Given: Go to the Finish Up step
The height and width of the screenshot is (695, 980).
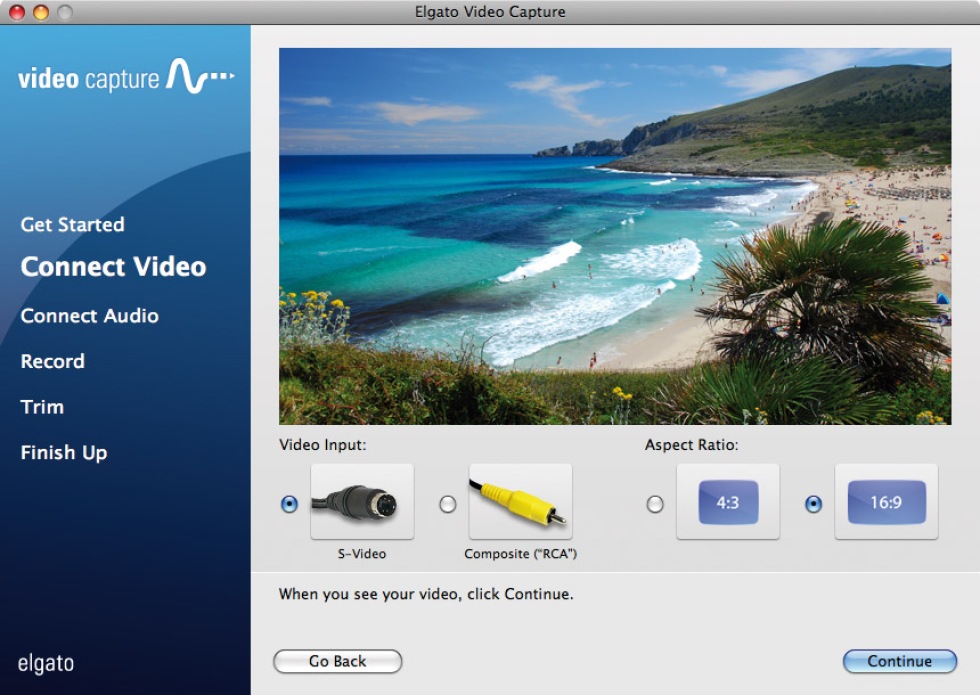Looking at the screenshot, I should (x=64, y=452).
